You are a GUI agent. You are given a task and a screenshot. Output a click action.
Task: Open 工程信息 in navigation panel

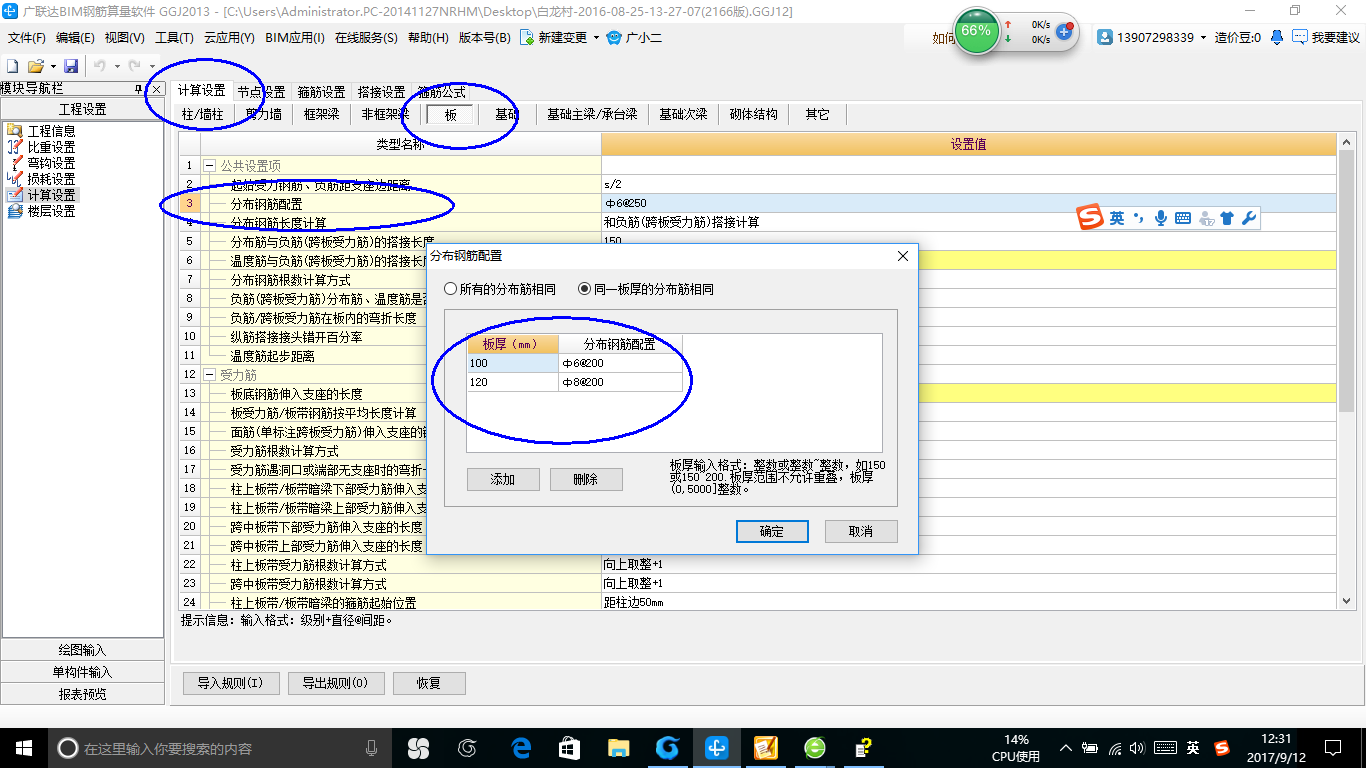click(42, 131)
